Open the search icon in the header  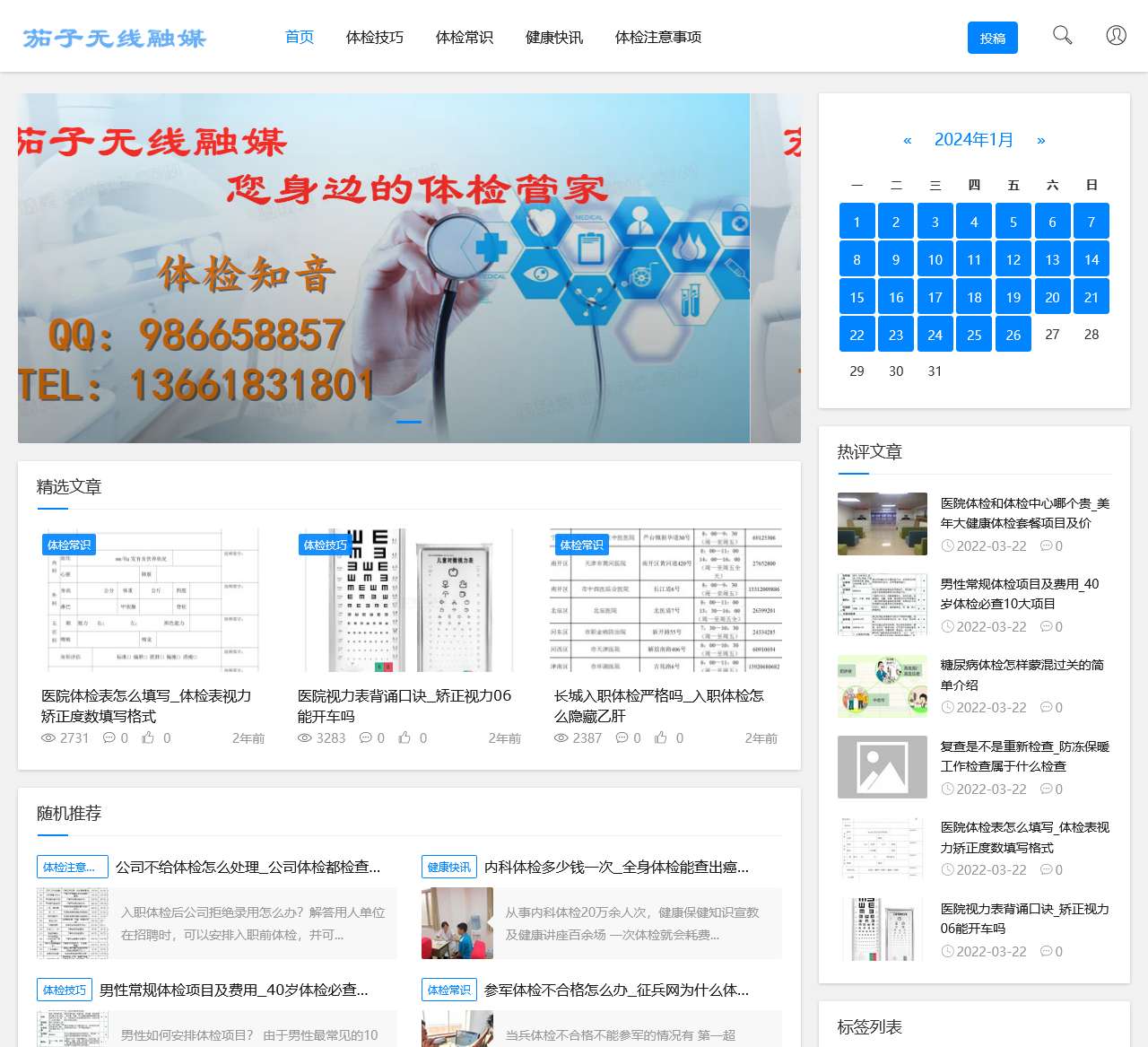[x=1062, y=36]
